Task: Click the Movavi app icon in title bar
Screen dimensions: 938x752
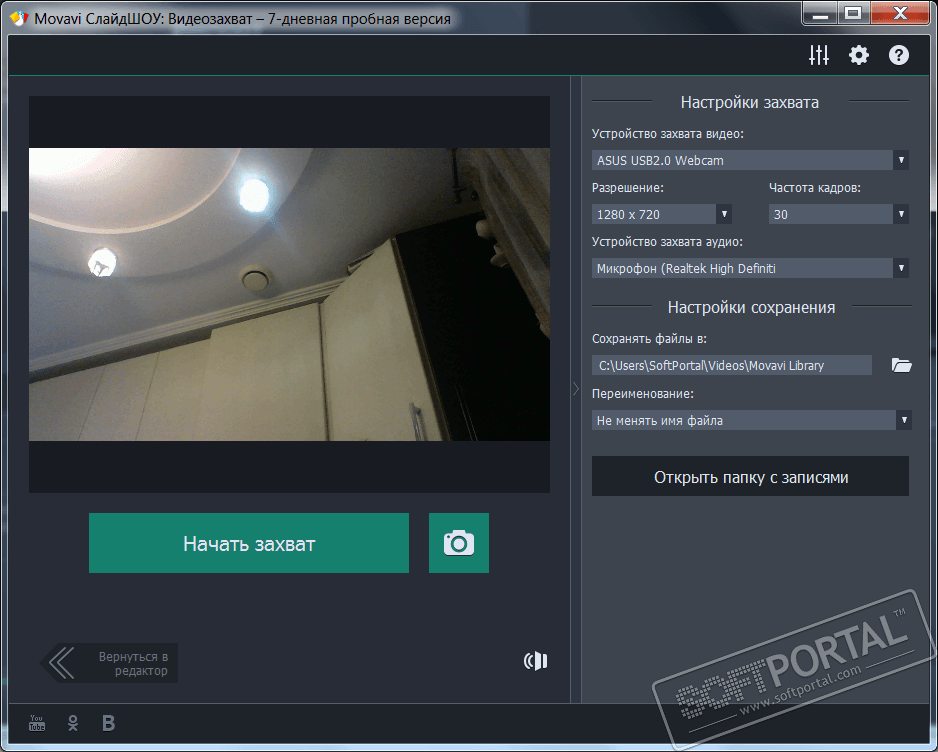Action: pos(19,19)
